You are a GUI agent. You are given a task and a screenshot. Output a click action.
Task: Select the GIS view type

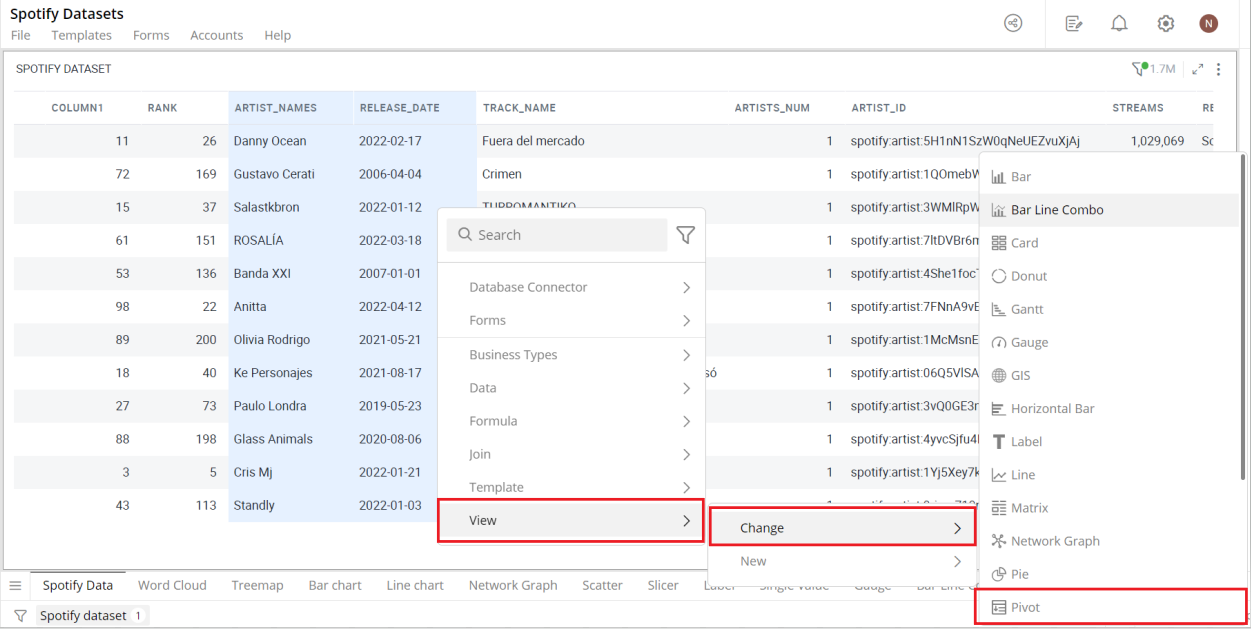[x=1108, y=375]
